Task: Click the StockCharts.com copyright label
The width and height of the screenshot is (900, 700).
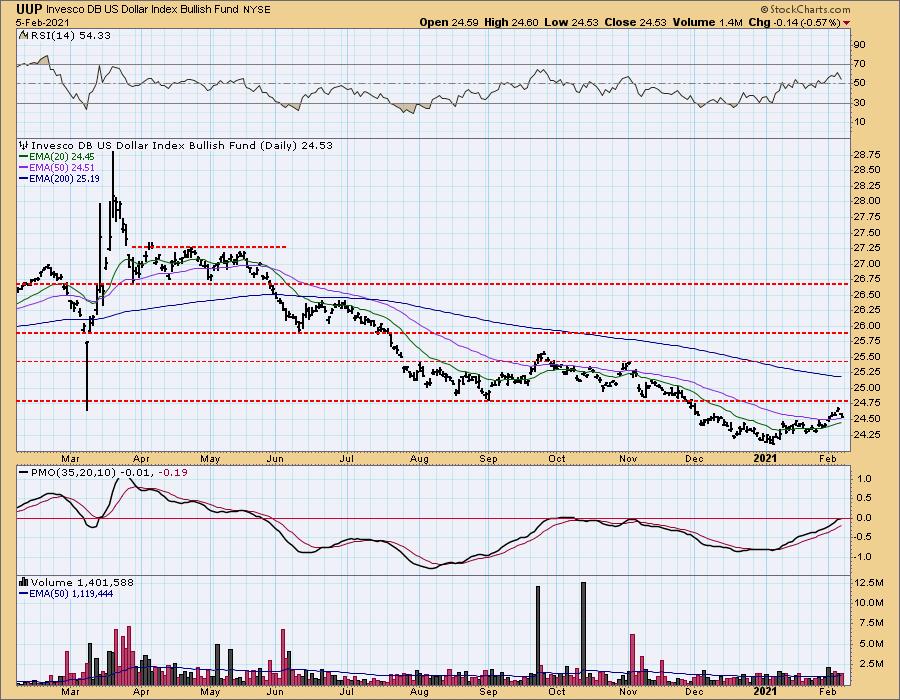Action: (805, 9)
